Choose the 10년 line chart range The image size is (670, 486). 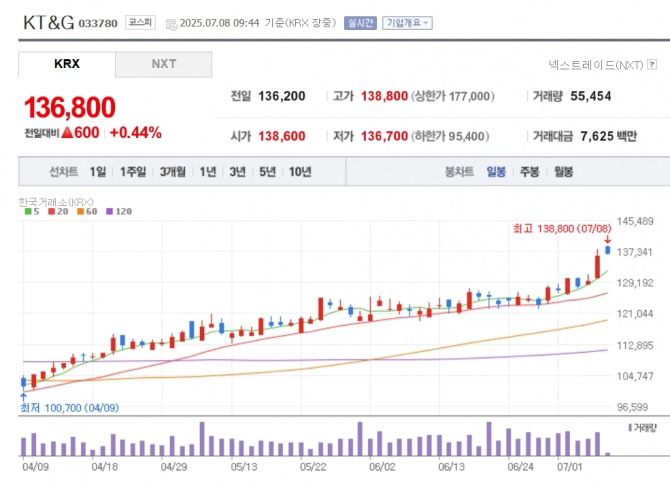tap(299, 172)
